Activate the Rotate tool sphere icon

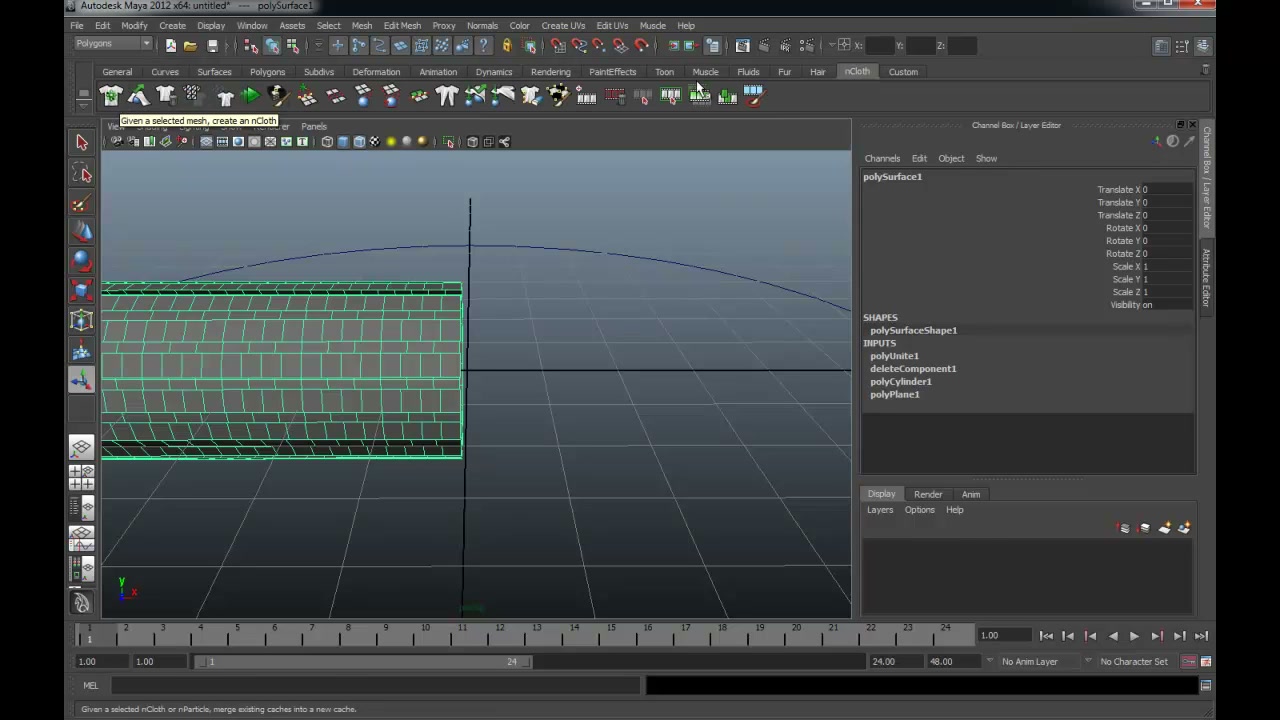82,261
